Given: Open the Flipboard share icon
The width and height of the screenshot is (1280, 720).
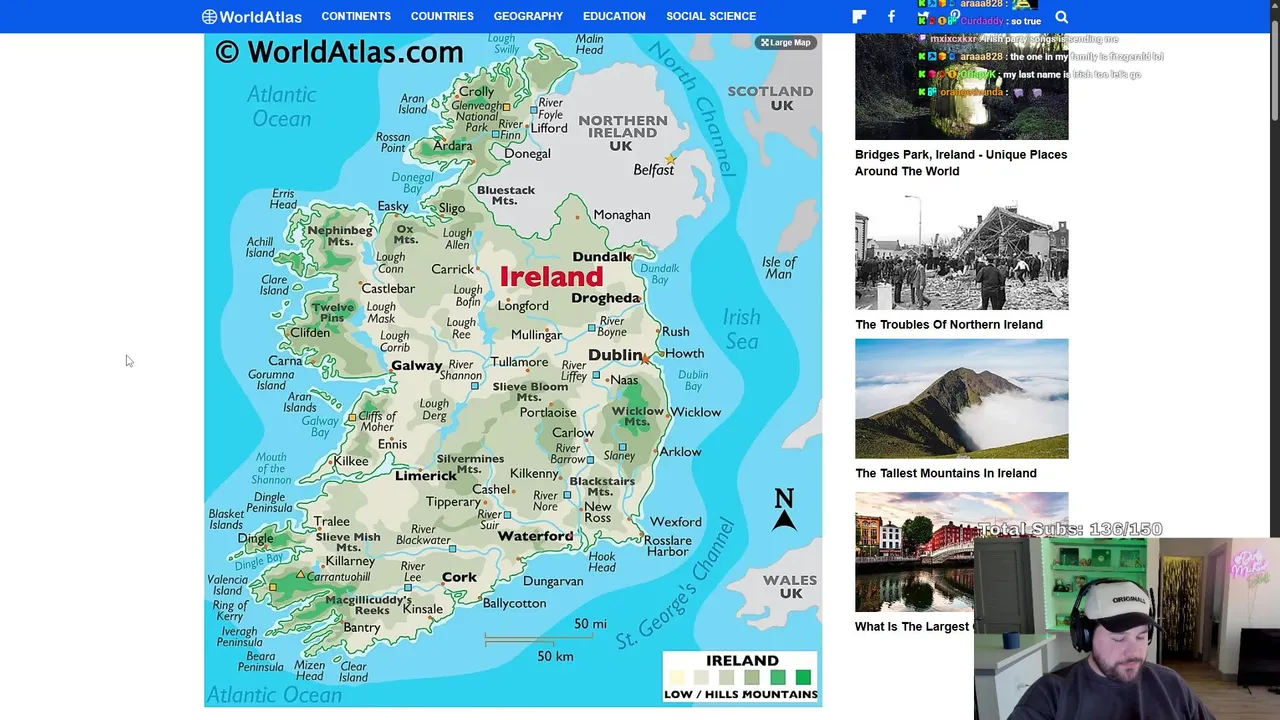Looking at the screenshot, I should (859, 16).
